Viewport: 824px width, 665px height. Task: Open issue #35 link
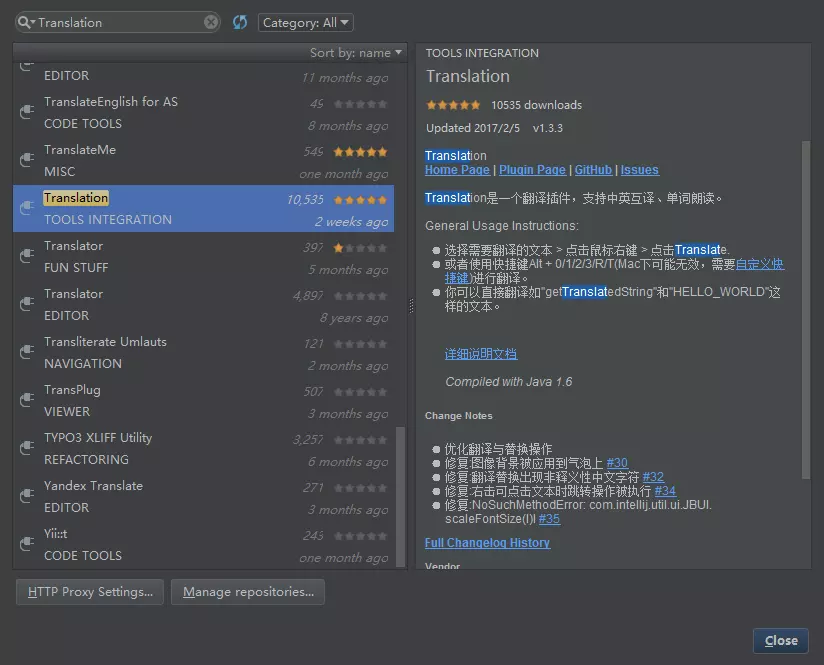pyautogui.click(x=549, y=519)
